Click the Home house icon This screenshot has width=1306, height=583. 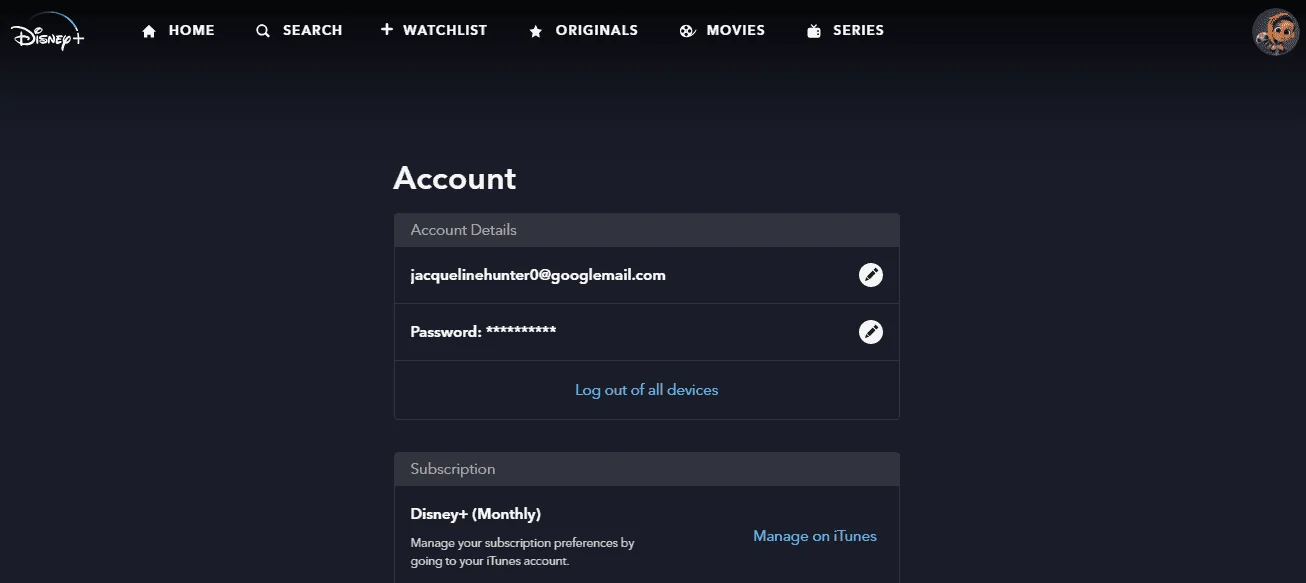[149, 31]
